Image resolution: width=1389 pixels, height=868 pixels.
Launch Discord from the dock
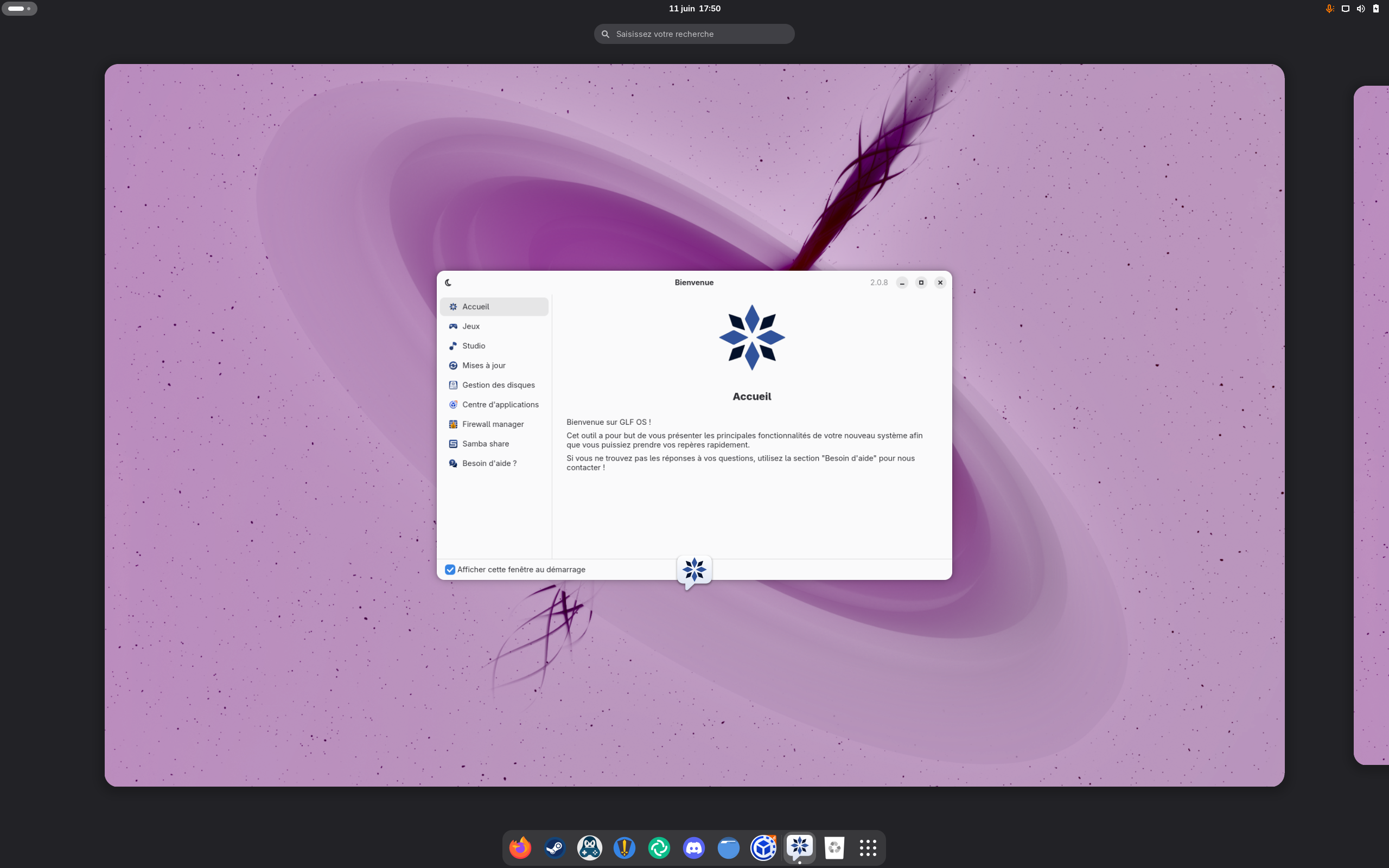click(x=693, y=847)
